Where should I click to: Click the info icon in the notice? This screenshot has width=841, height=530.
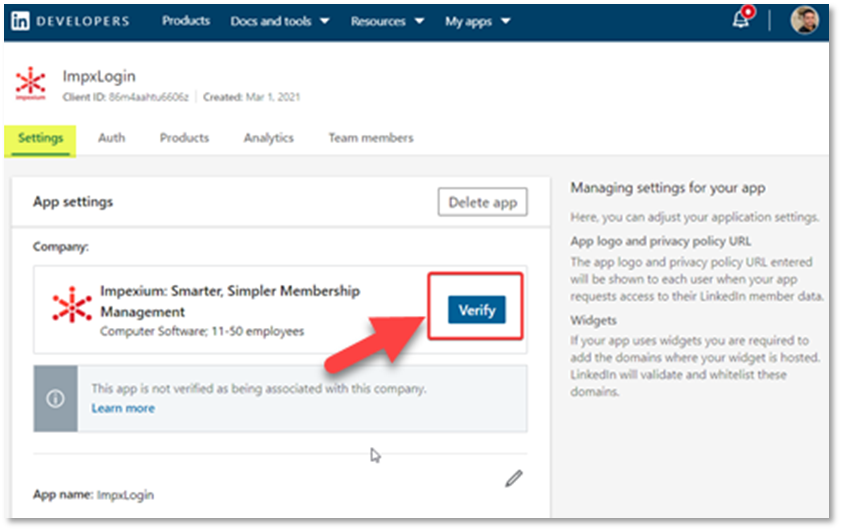tap(55, 399)
